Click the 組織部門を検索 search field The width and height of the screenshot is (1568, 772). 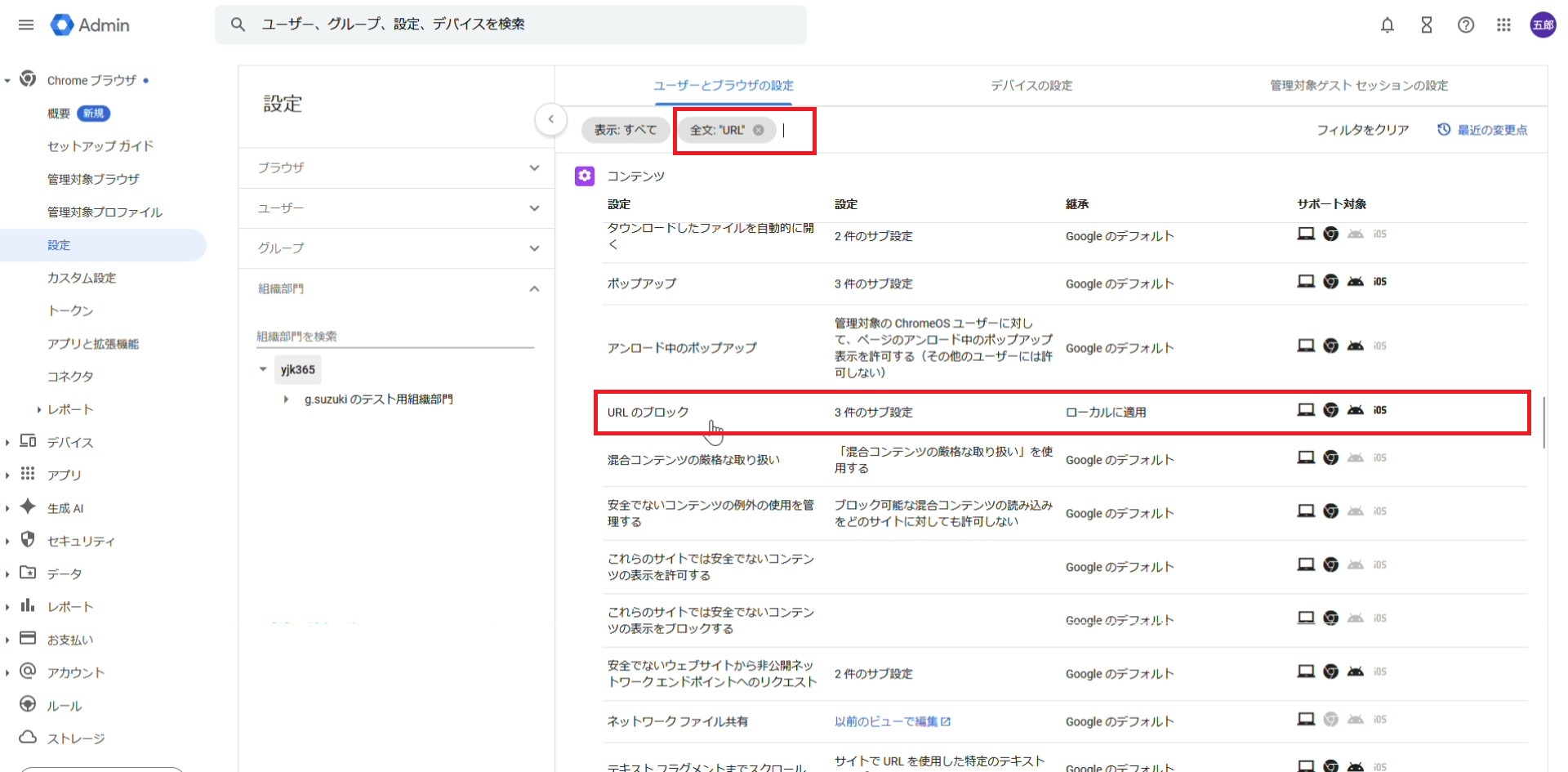[x=394, y=337]
